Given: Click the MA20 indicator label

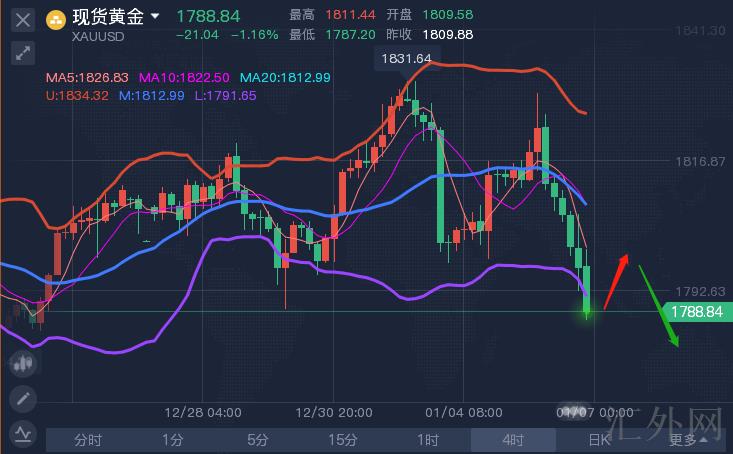Looking at the screenshot, I should click(285, 77).
